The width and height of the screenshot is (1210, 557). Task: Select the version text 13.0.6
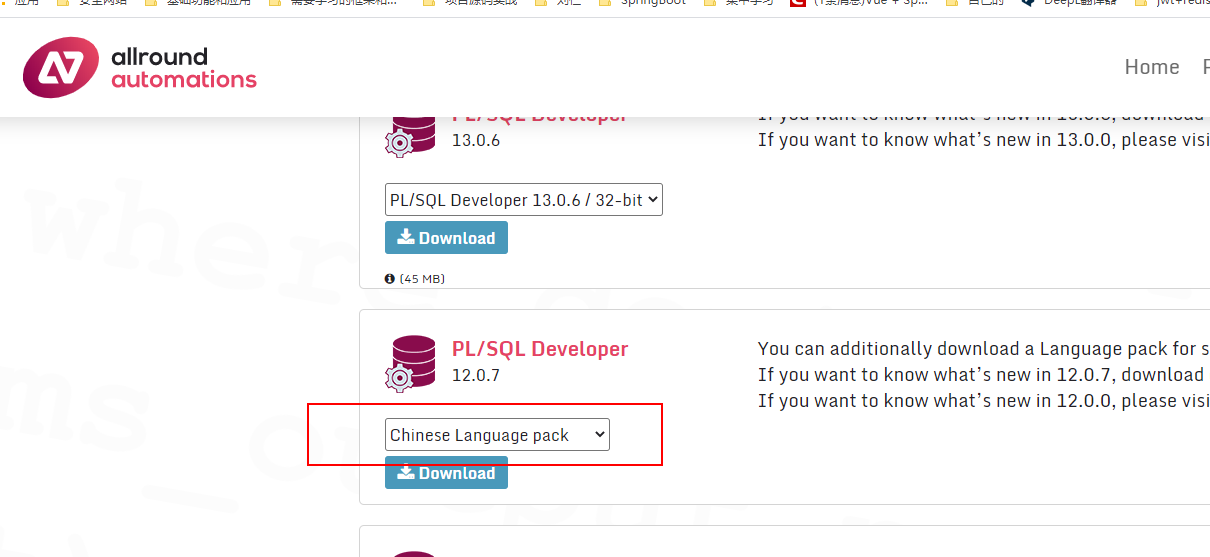[x=476, y=141]
